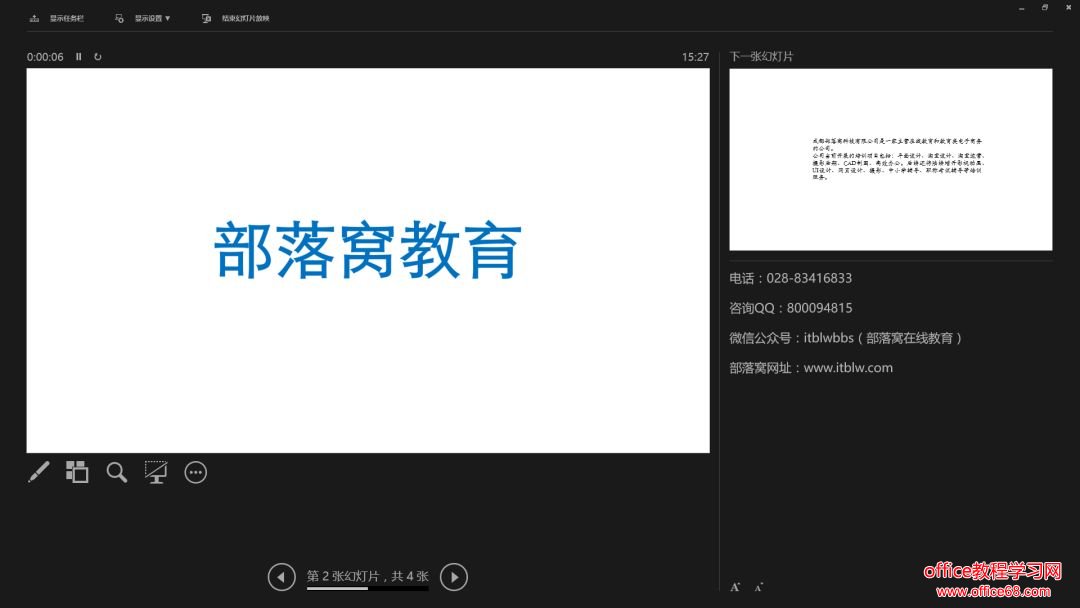Open the Display Settings (显示设置) dropdown
1080x608 pixels.
143,19
